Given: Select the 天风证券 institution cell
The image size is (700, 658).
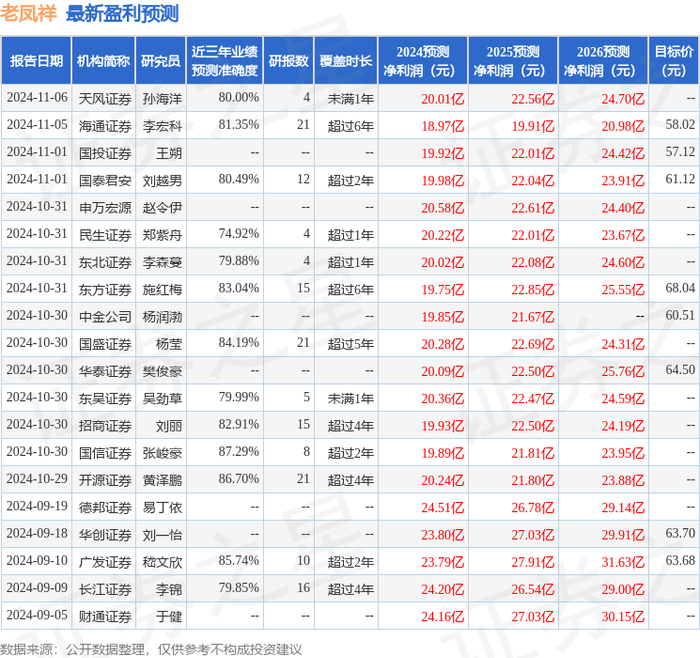Looking at the screenshot, I should click(x=105, y=99).
